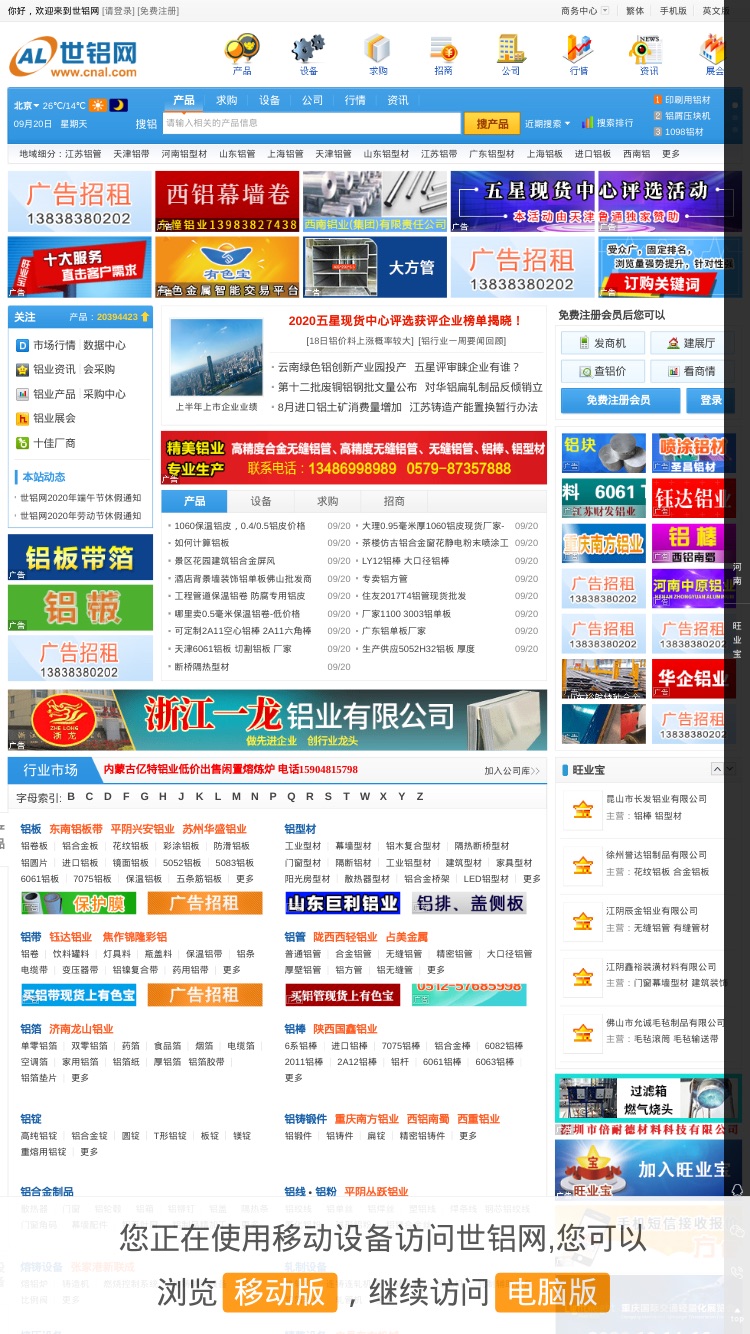The height and width of the screenshot is (1334, 750).
Task: Open 天津6061铝板 切割铝板 厂家 listing
Action: pyautogui.click(x=233, y=649)
